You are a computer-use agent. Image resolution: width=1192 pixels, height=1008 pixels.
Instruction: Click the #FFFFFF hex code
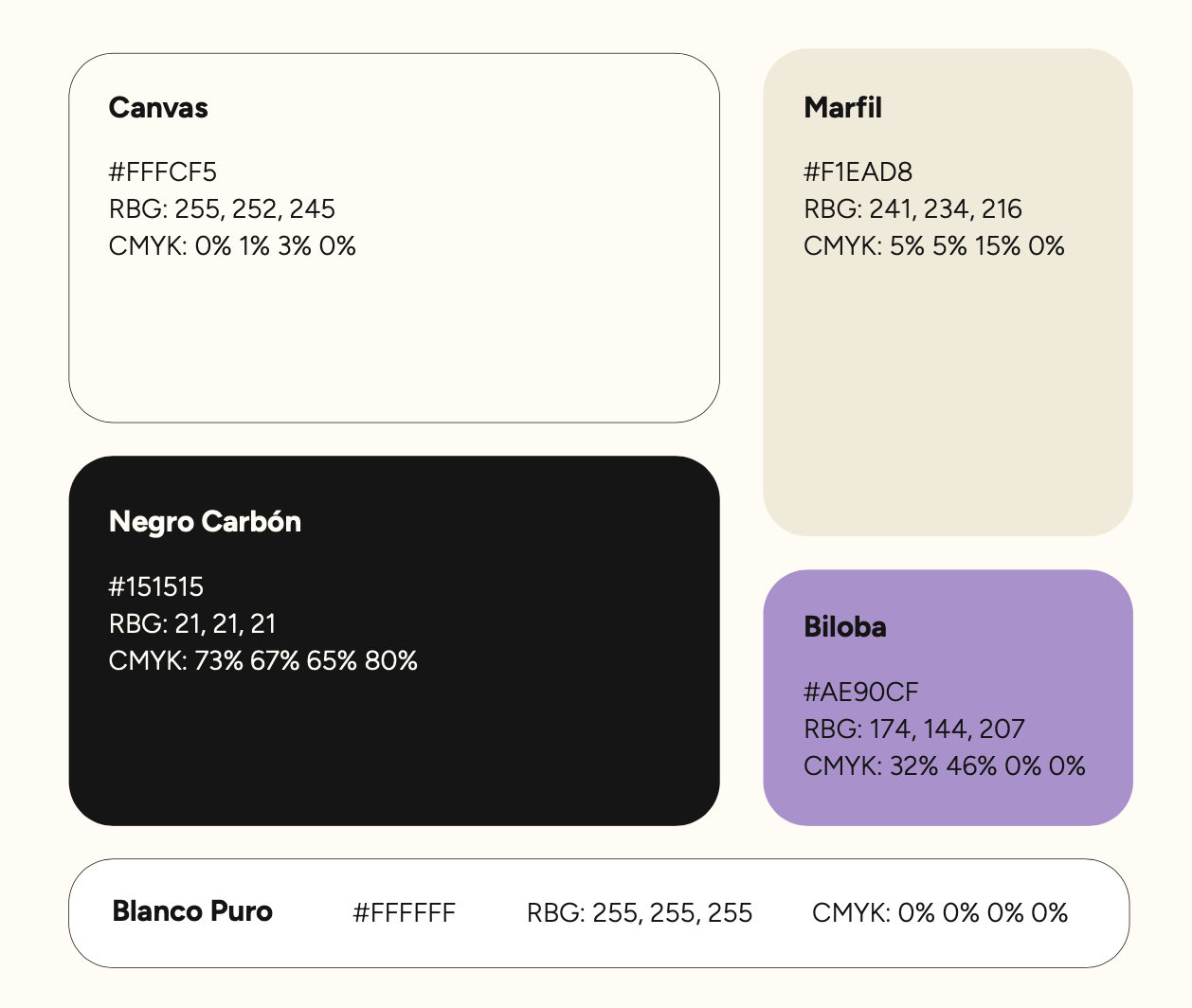click(405, 913)
